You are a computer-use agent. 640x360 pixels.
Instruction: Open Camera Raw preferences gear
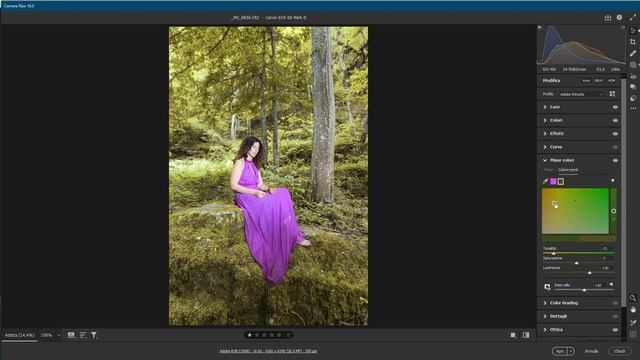coord(619,18)
